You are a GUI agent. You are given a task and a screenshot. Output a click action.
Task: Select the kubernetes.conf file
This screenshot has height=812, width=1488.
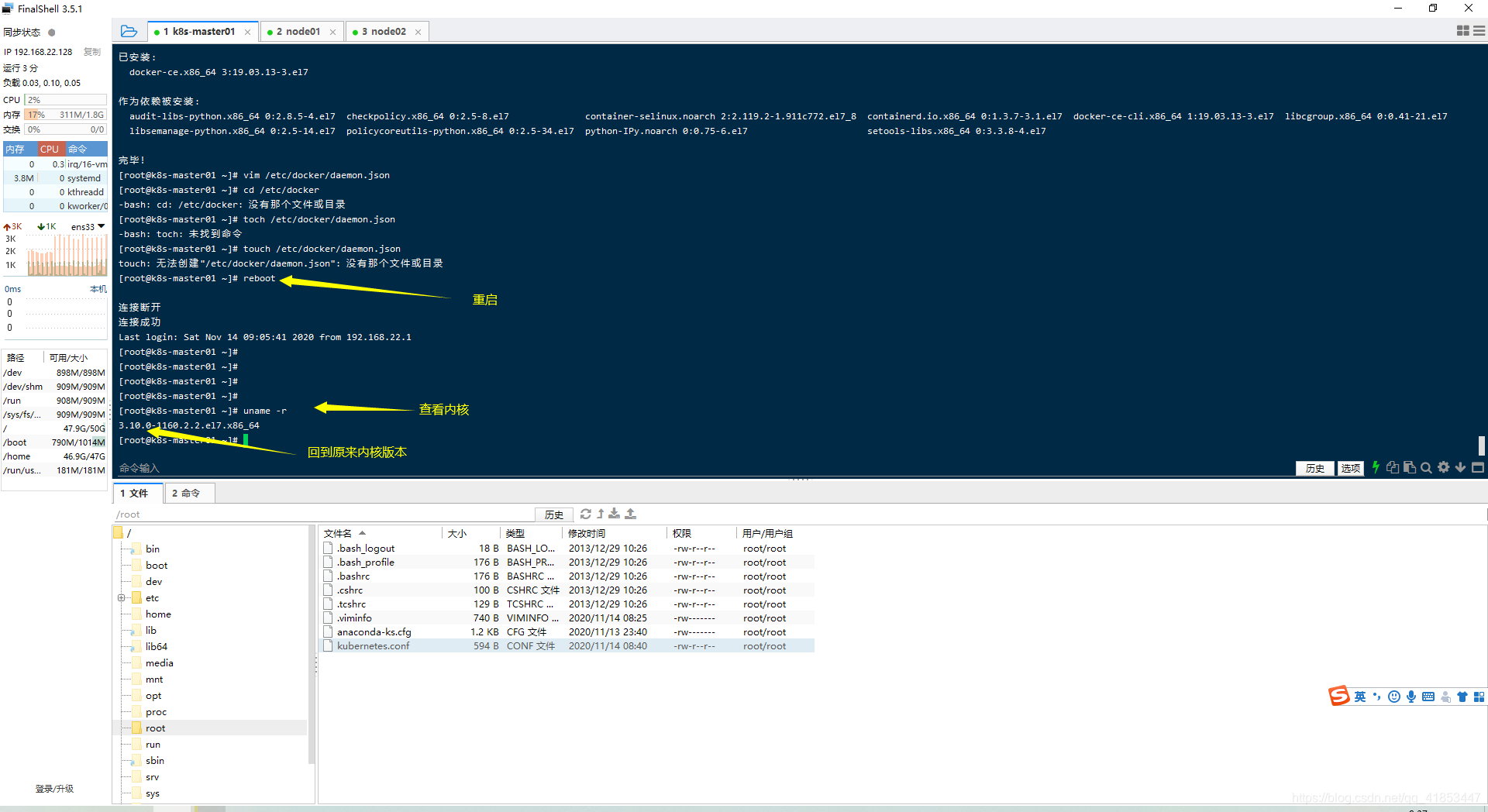pos(567,645)
